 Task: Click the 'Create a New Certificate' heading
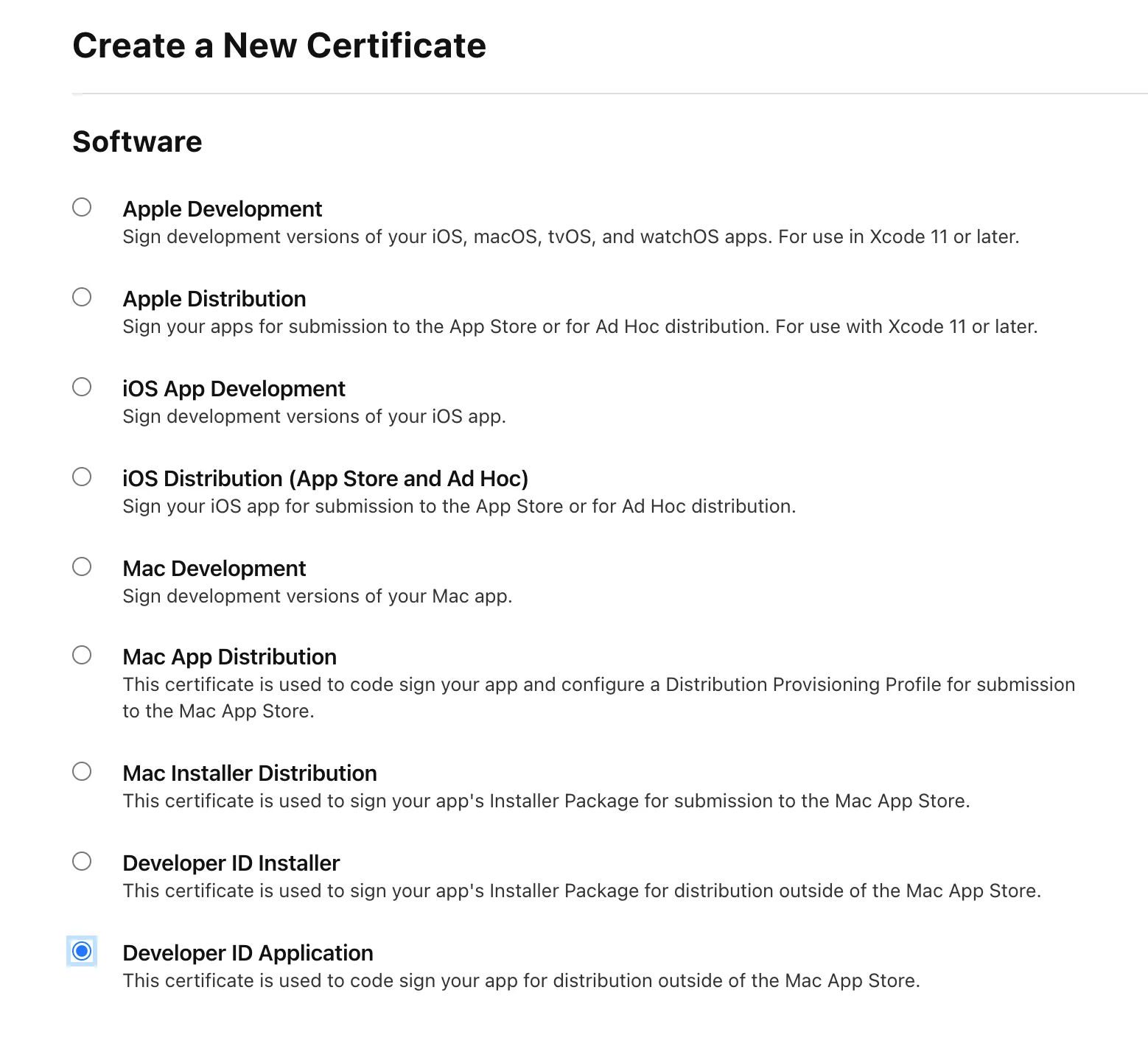tap(279, 46)
